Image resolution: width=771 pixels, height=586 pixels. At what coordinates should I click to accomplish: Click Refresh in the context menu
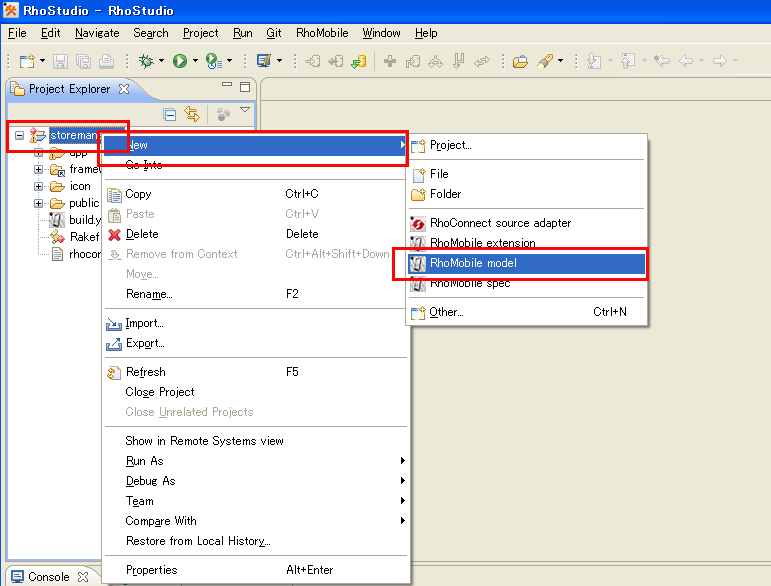256,372
